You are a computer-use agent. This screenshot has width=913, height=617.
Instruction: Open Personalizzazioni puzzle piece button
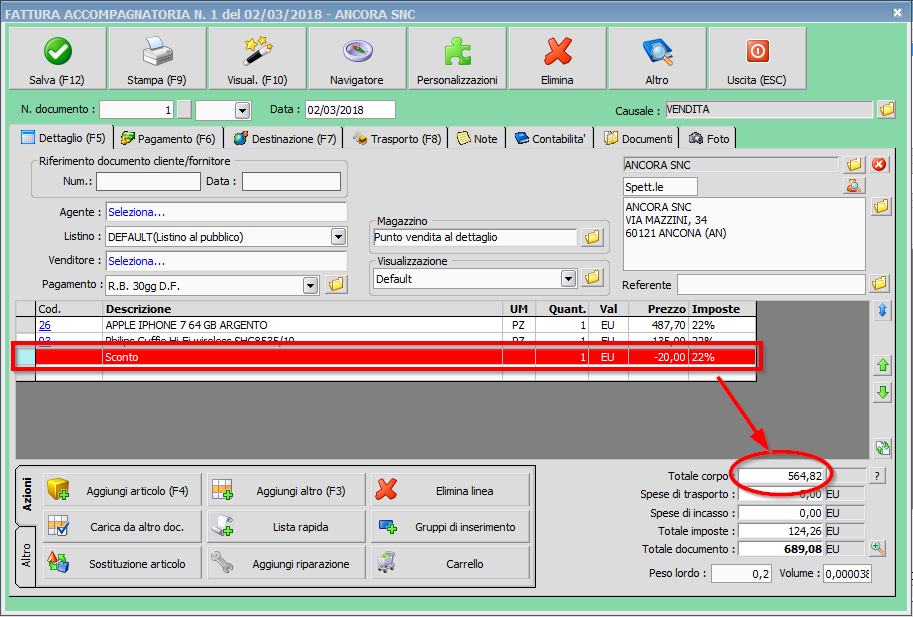click(x=457, y=59)
